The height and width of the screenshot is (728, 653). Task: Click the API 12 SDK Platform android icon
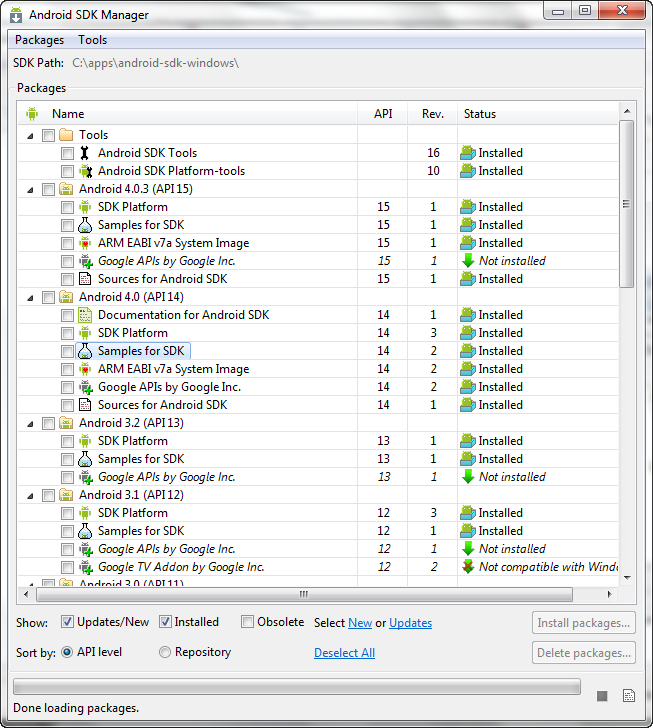(85, 513)
